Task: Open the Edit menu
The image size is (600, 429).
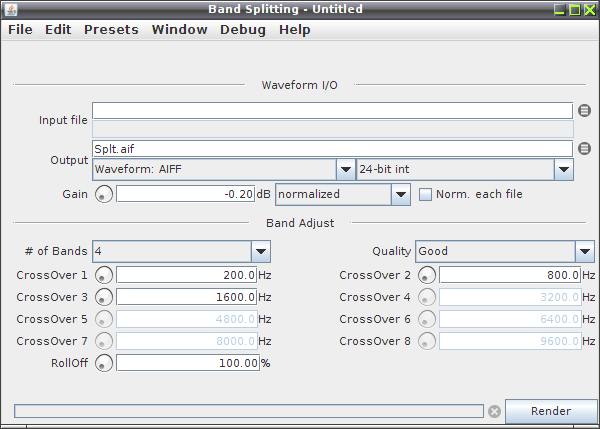Action: tap(58, 30)
